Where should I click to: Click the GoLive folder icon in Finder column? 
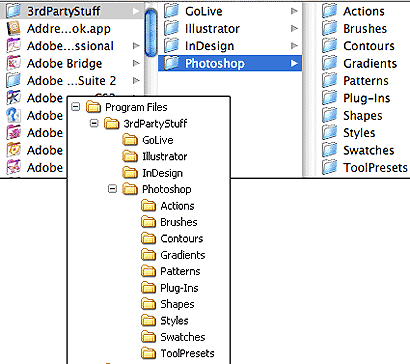[172, 11]
